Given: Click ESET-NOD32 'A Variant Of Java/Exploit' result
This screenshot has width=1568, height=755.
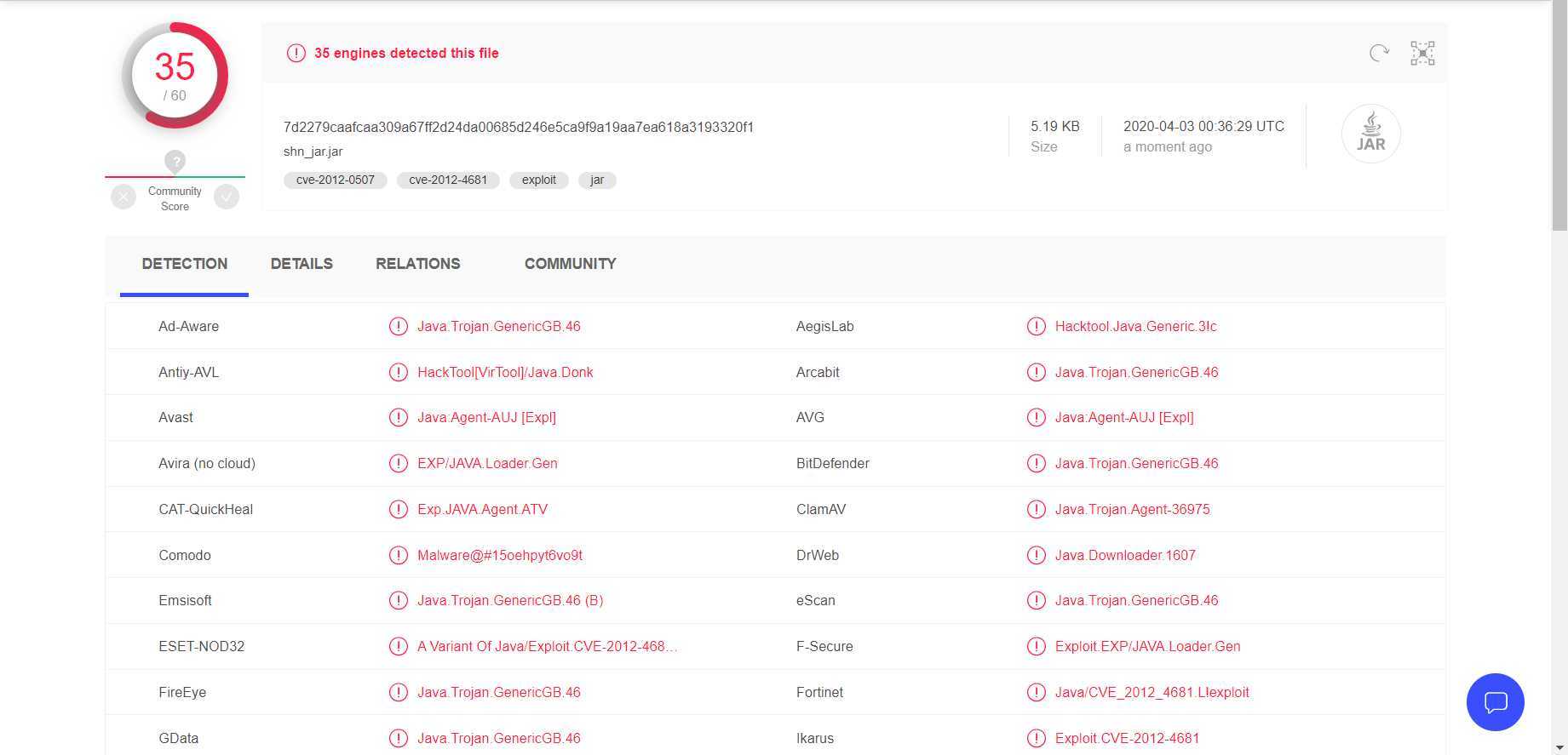Looking at the screenshot, I should 547,646.
